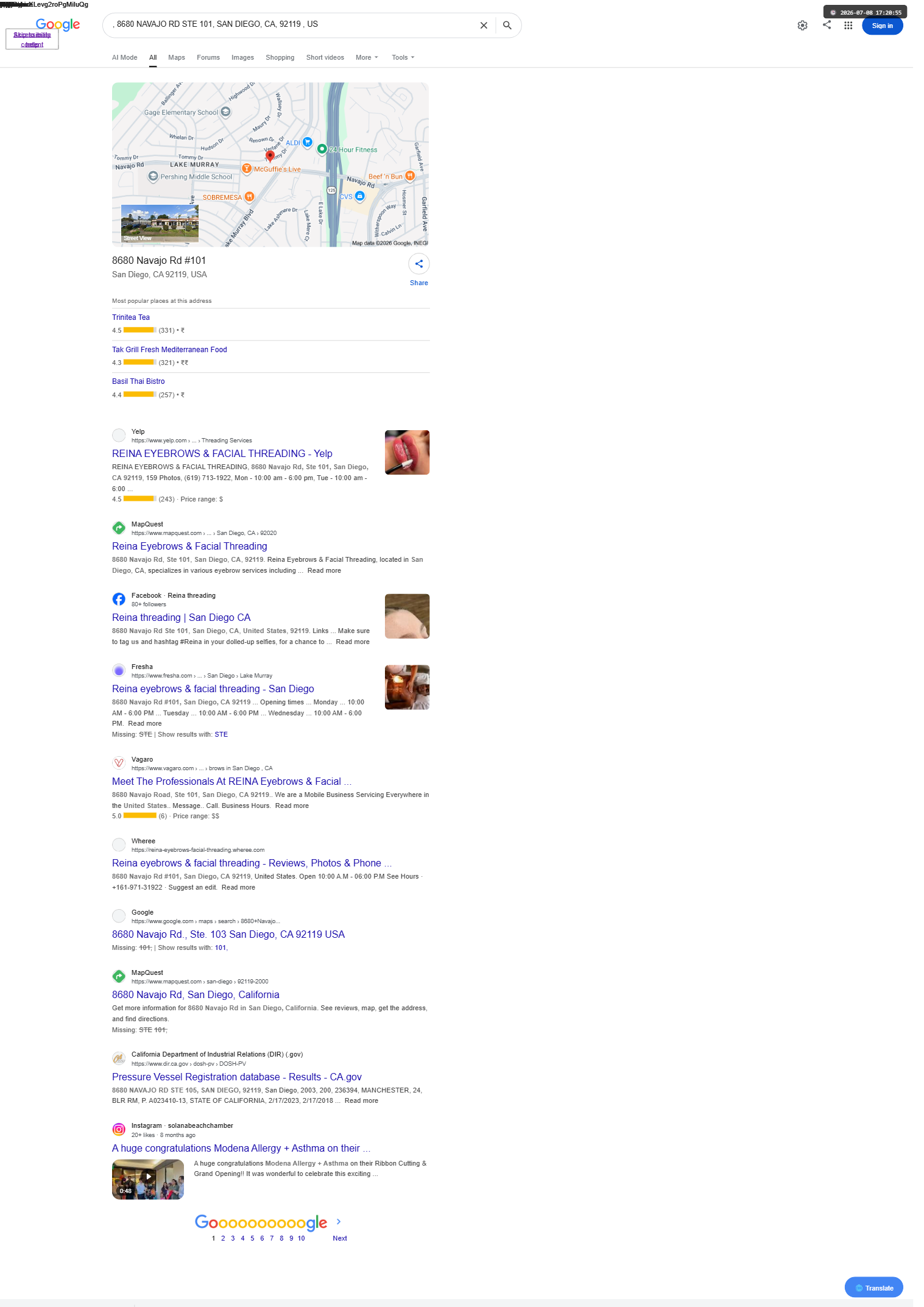Image resolution: width=924 pixels, height=1307 pixels.
Task: Open MapQuest Reina Eyebrows & Facial Threading
Action: [189, 546]
